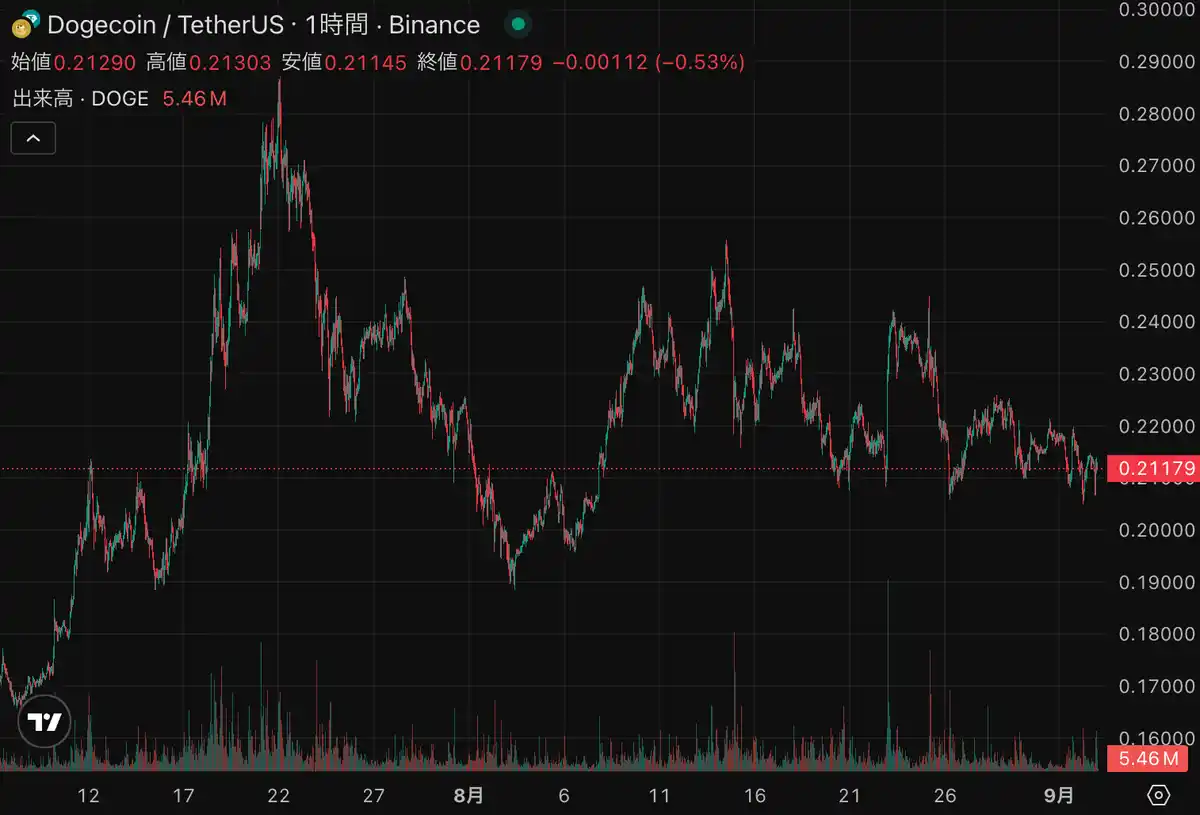Viewport: 1200px width, 815px height.
Task: Click the 安値 0.21145 low value
Action: (344, 63)
